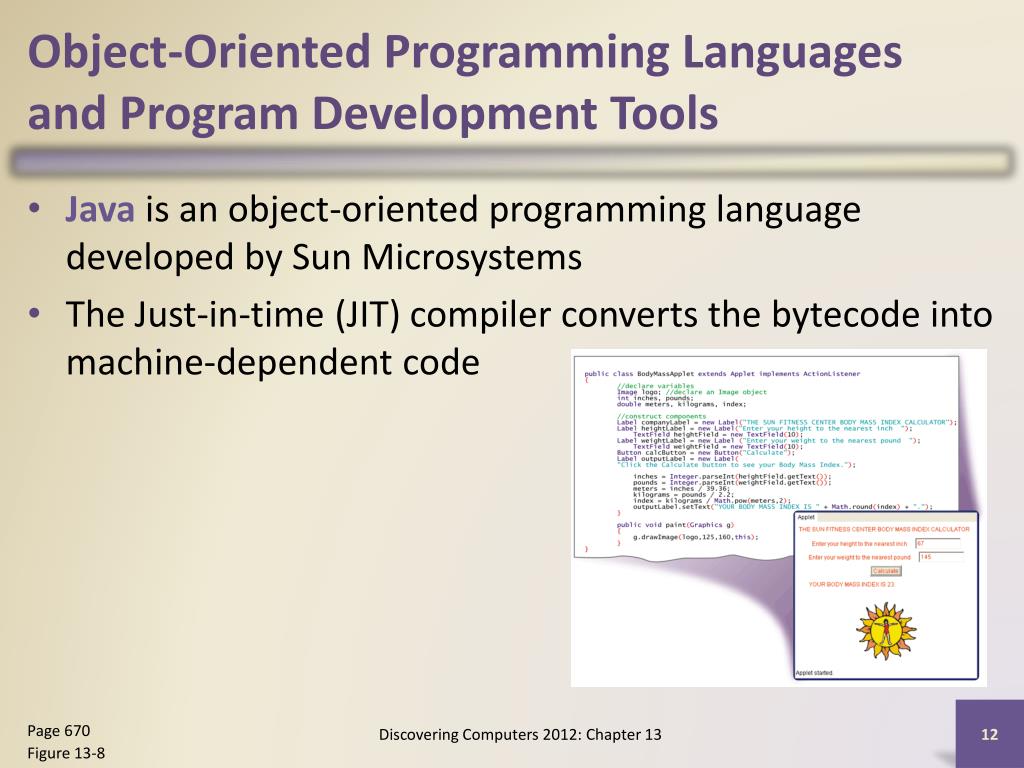Click 'YOUR BODY MASS INDEX IS 23' result
1024x768 pixels.
pyautogui.click(x=851, y=584)
